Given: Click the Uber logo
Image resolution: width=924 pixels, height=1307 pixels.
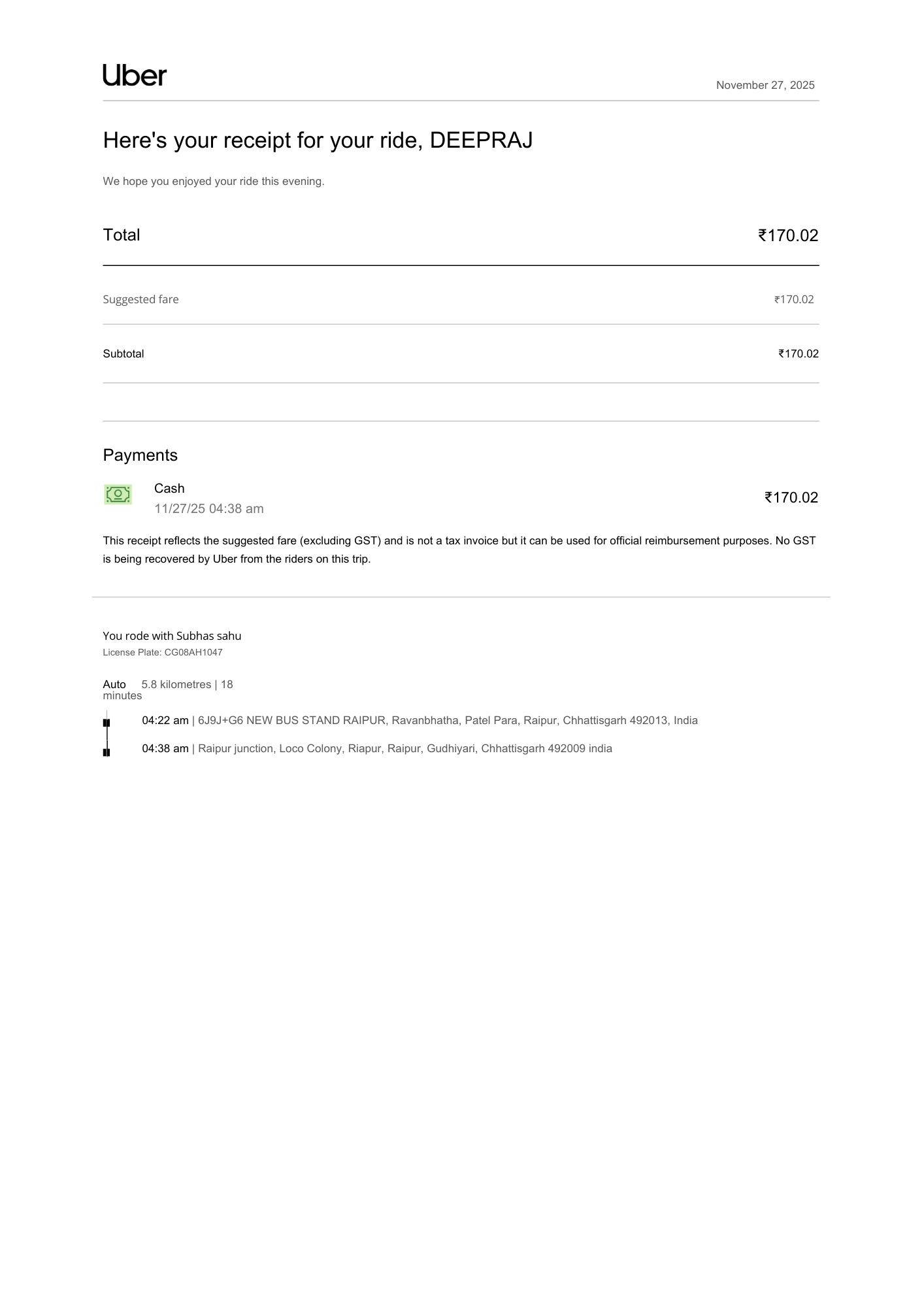Looking at the screenshot, I should (135, 76).
